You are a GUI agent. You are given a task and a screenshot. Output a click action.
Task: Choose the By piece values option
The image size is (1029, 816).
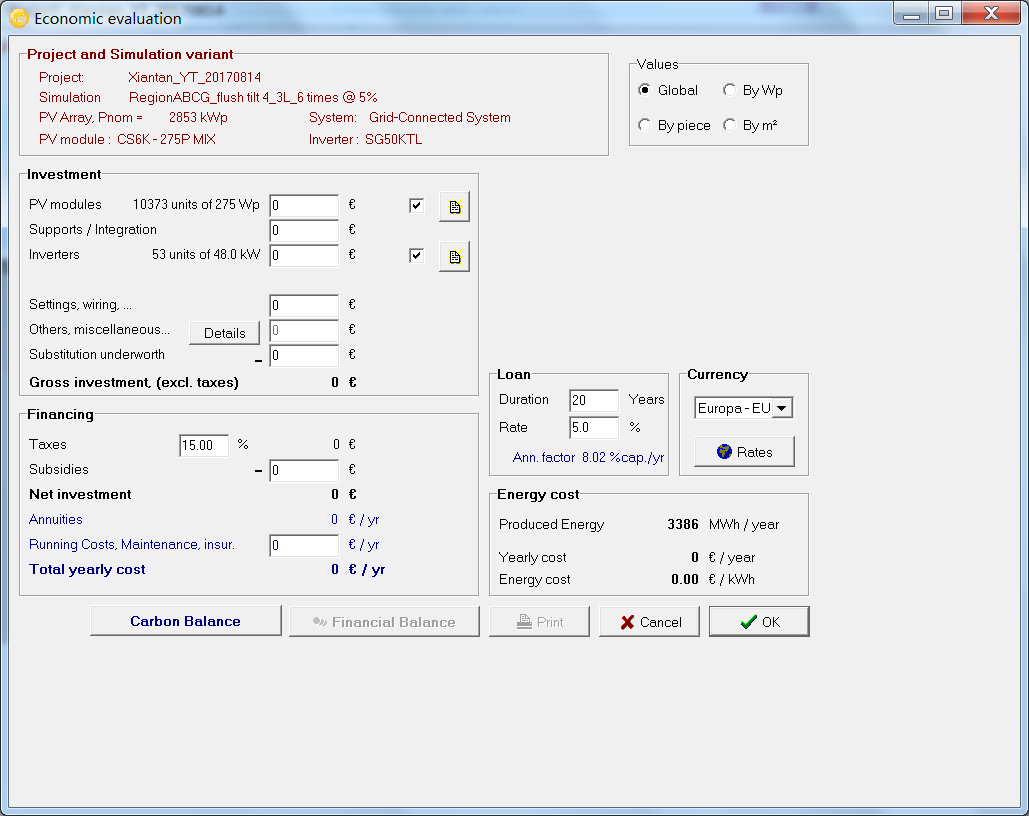click(645, 125)
